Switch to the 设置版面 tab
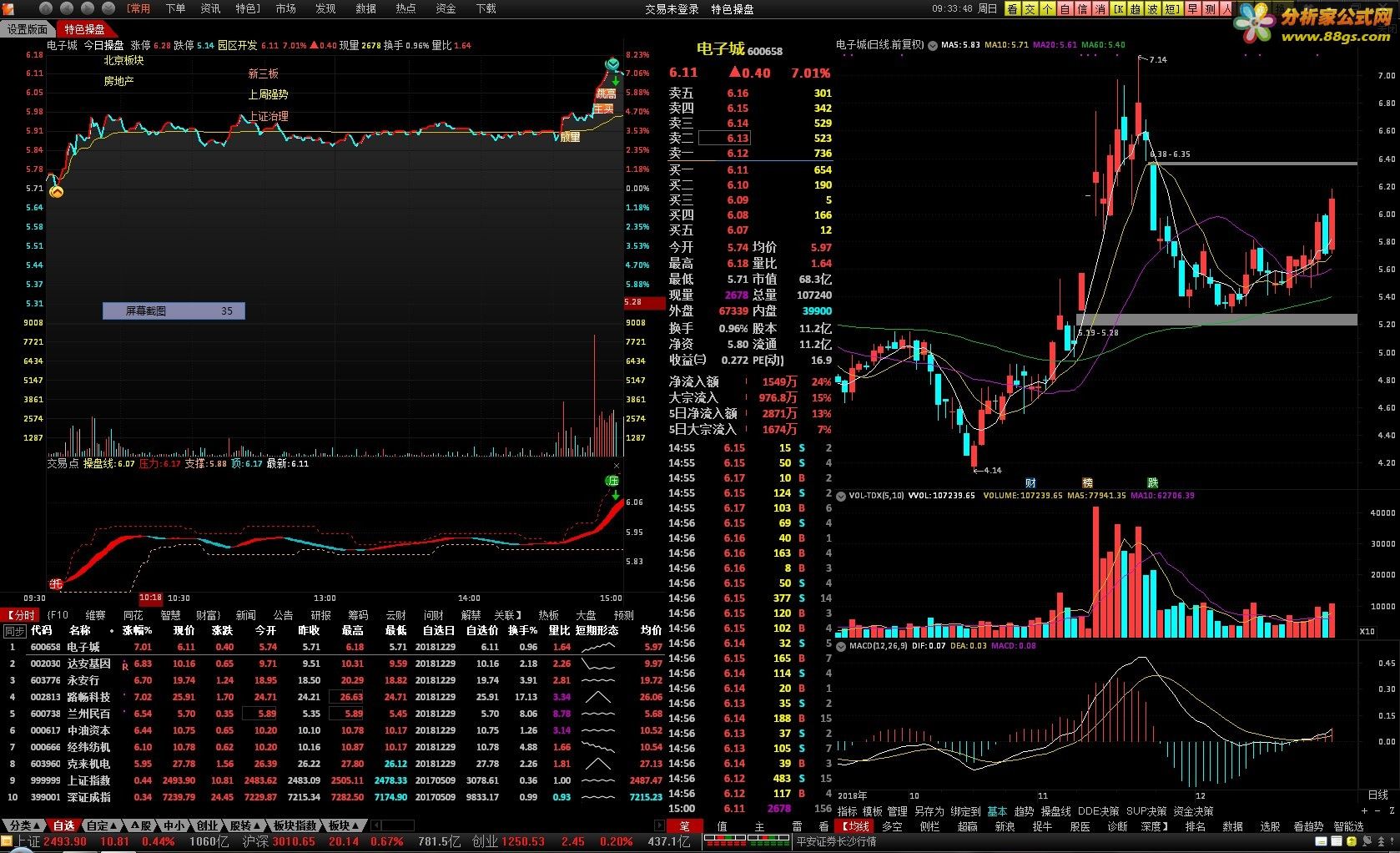 [x=28, y=29]
